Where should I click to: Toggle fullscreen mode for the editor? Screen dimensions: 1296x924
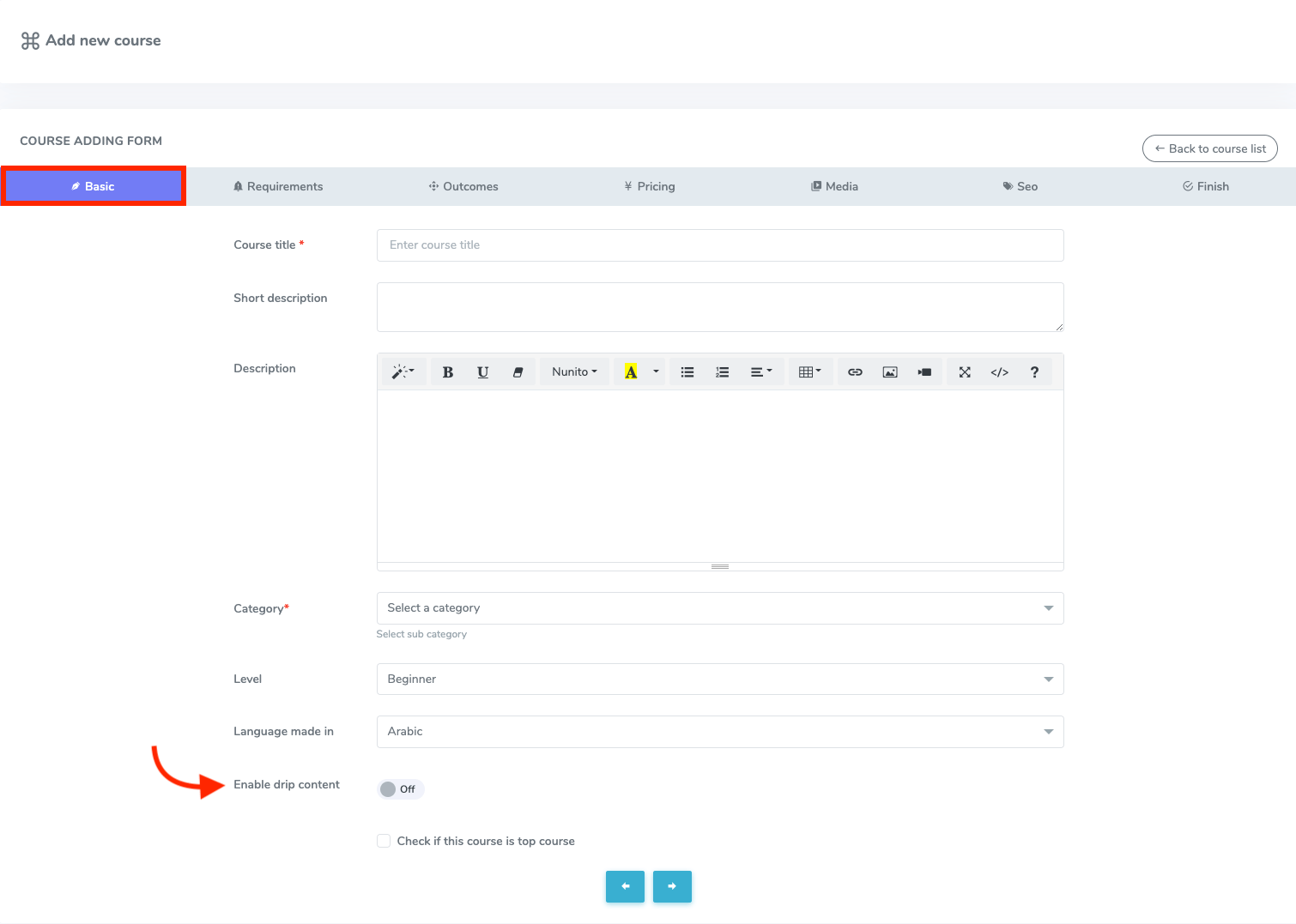pyautogui.click(x=965, y=372)
